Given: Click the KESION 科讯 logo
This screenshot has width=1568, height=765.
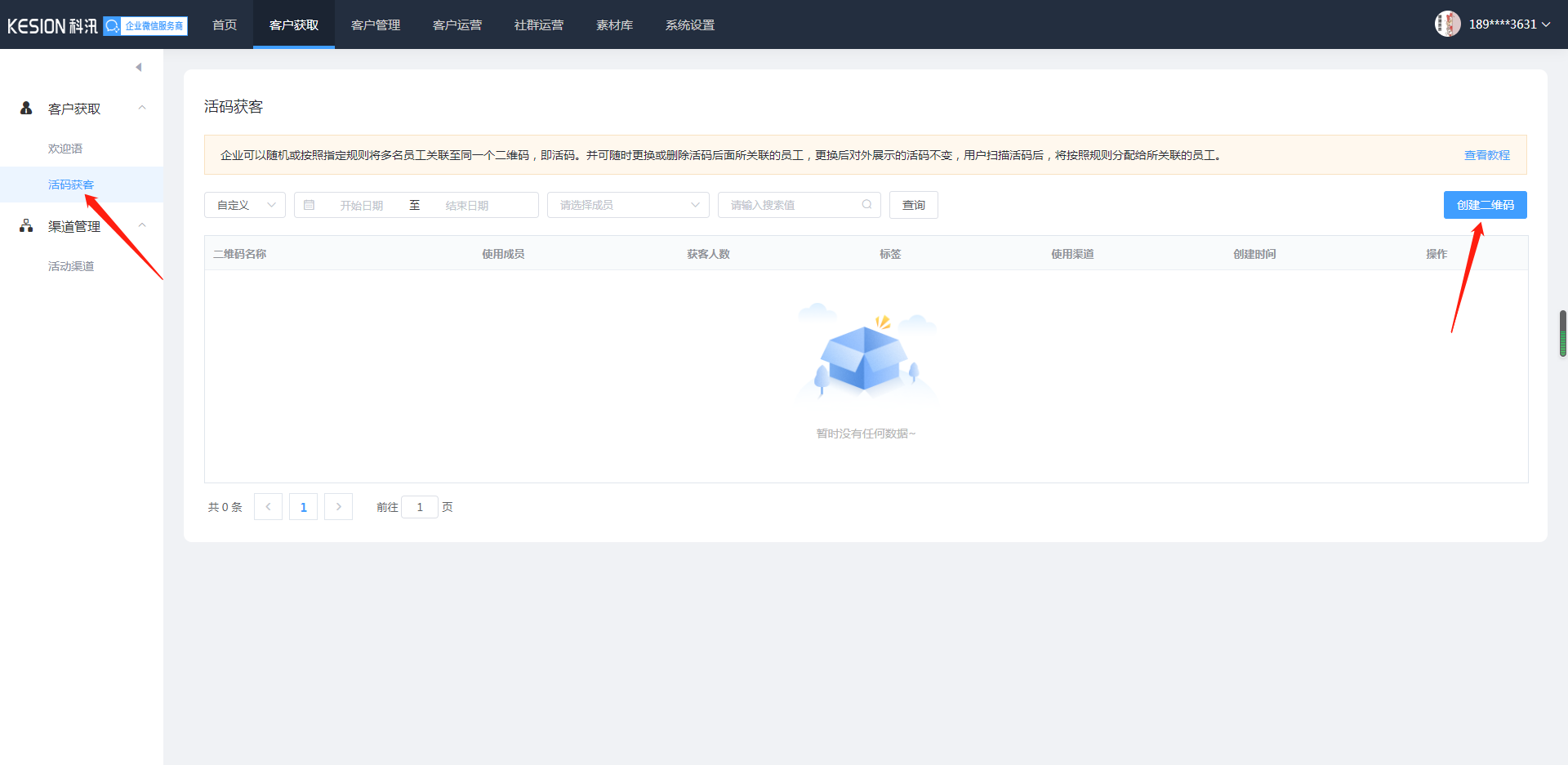Looking at the screenshot, I should point(52,26).
